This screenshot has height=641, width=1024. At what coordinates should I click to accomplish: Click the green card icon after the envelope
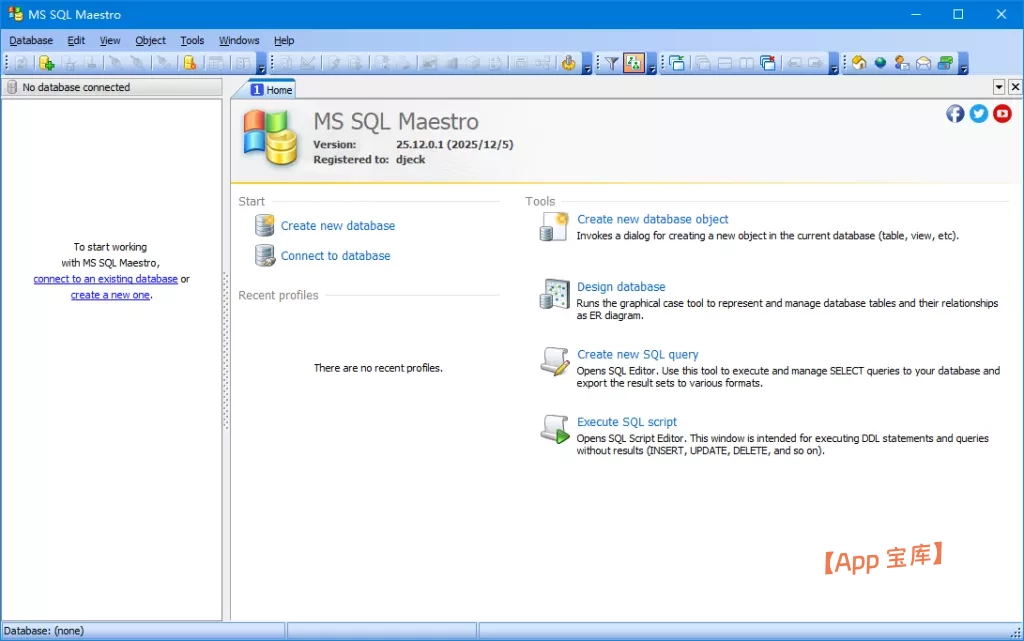(945, 63)
